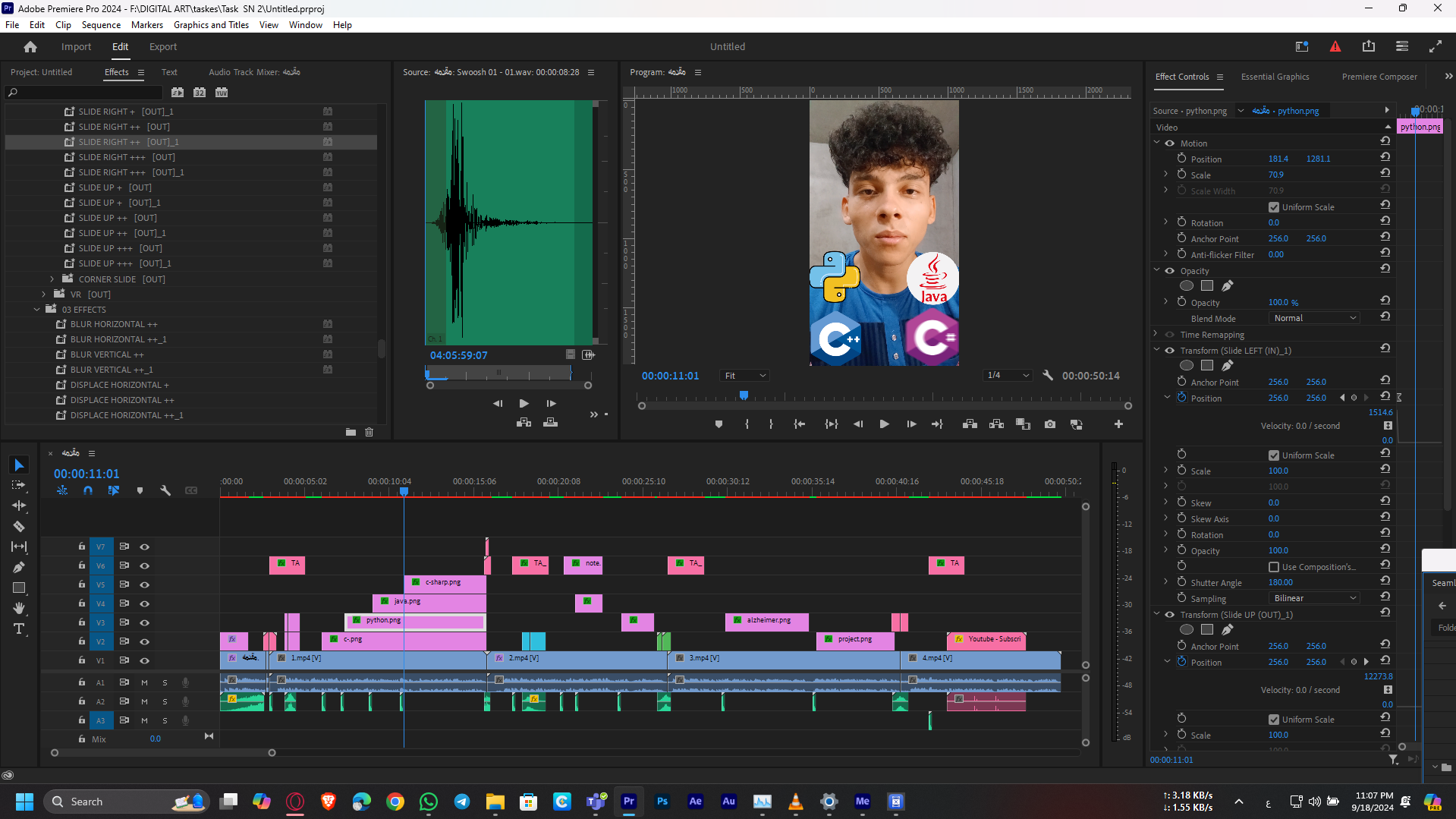Toggle V6 track output visibility
This screenshot has width=1456, height=819.
coord(144,565)
